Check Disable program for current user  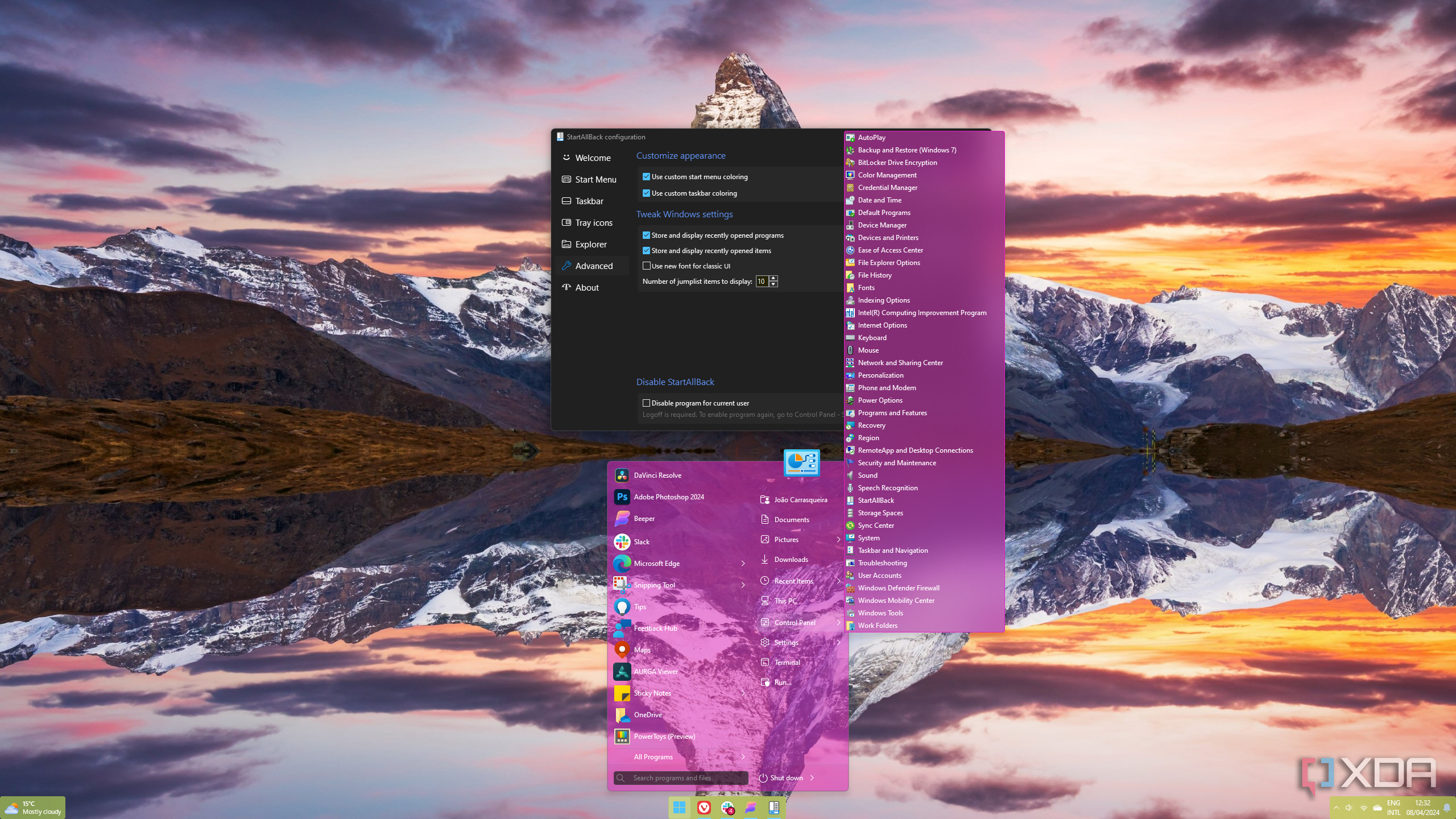646,403
